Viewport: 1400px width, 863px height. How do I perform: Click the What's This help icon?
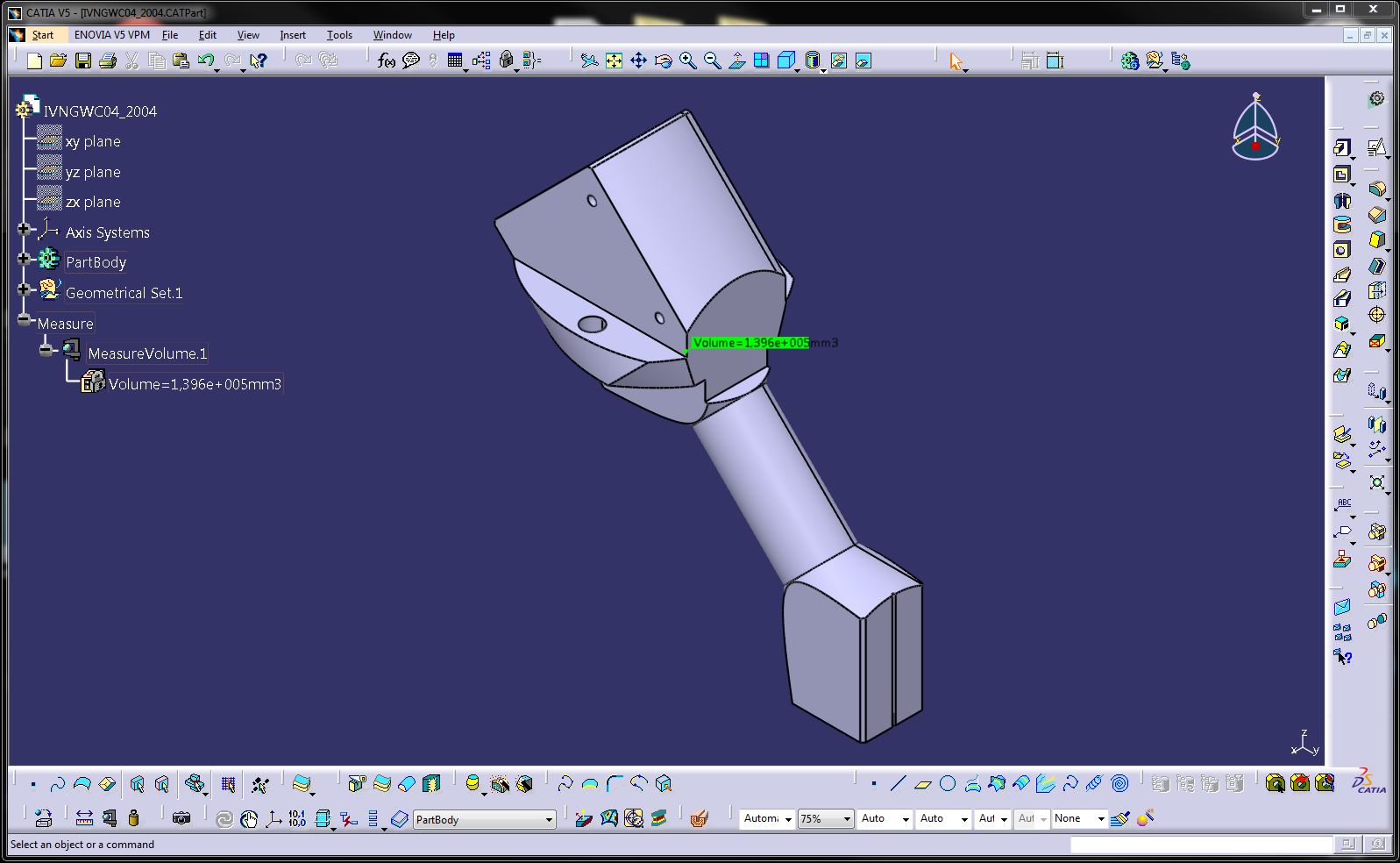pyautogui.click(x=258, y=61)
